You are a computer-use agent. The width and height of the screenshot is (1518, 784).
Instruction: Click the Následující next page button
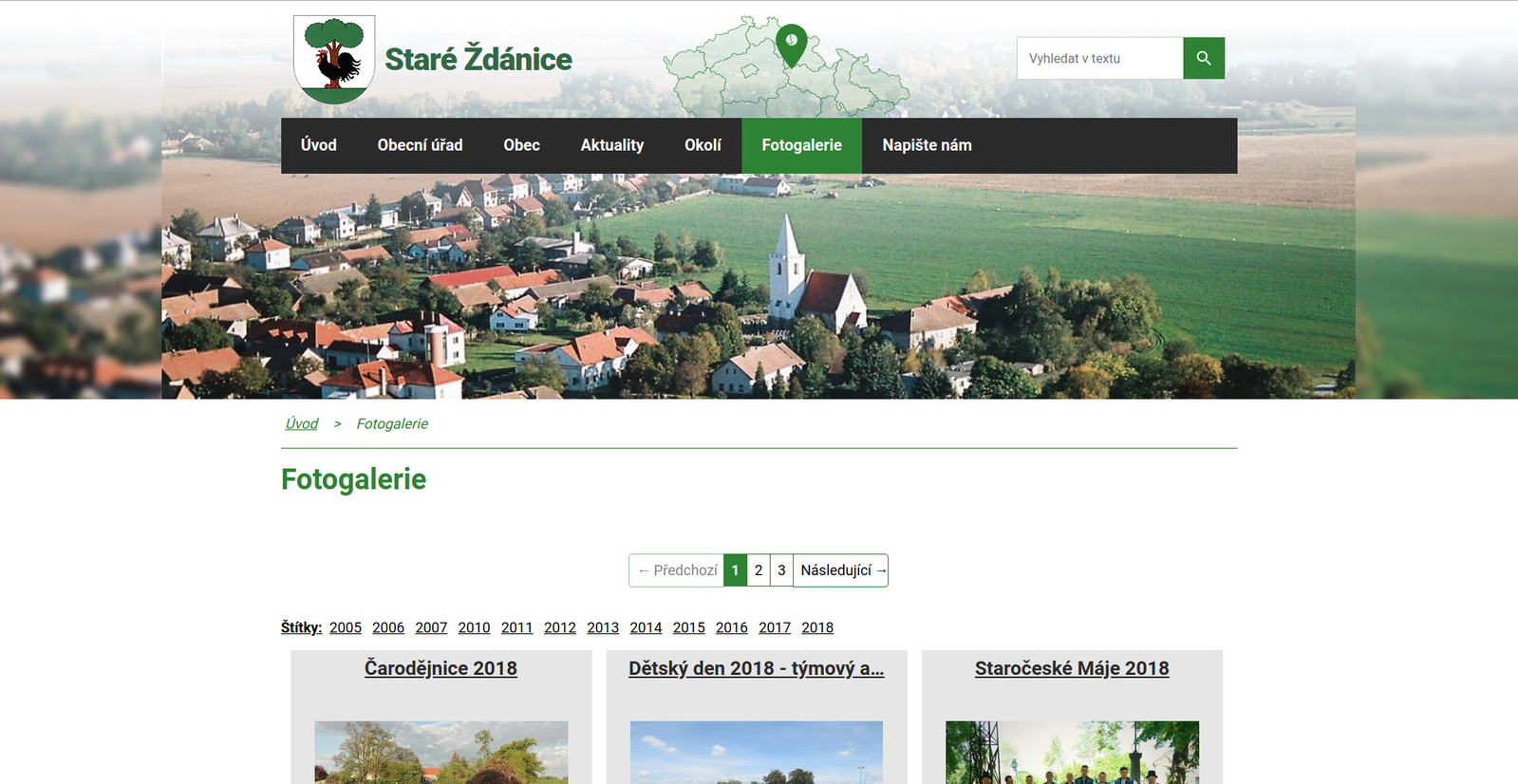pos(841,570)
